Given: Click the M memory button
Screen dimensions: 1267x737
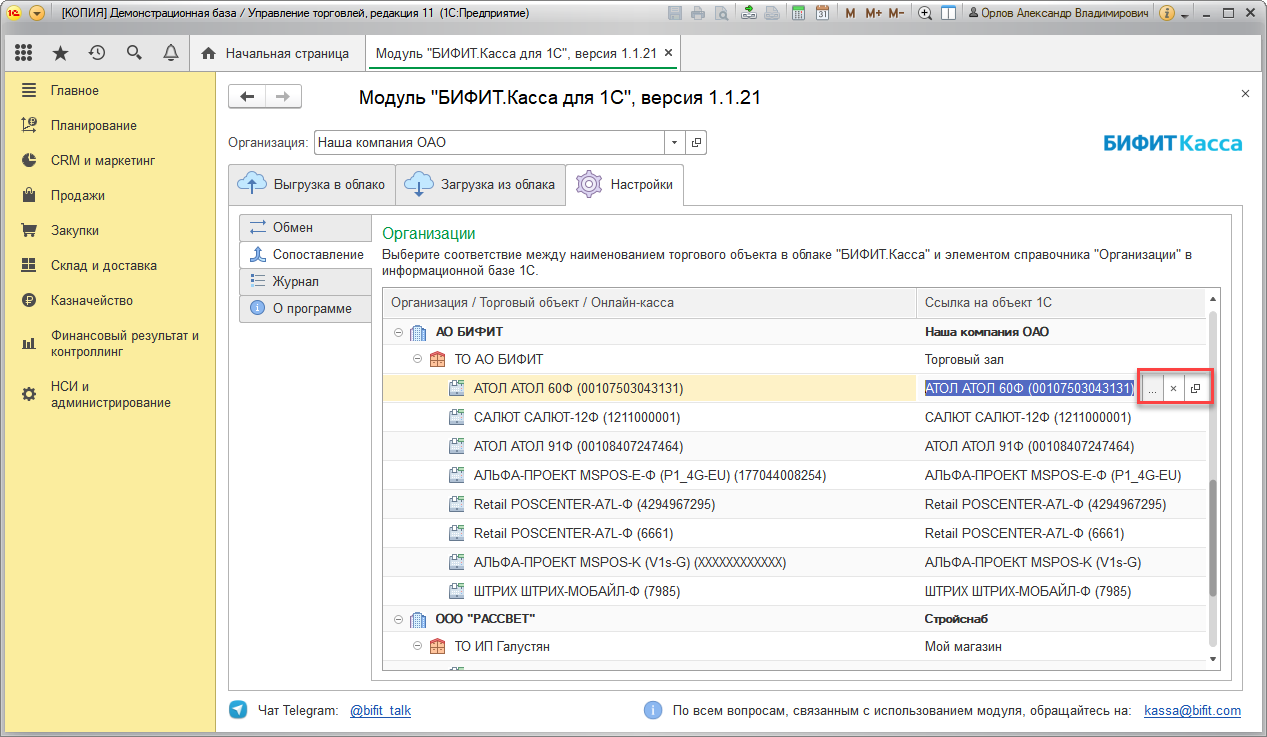Looking at the screenshot, I should click(851, 13).
